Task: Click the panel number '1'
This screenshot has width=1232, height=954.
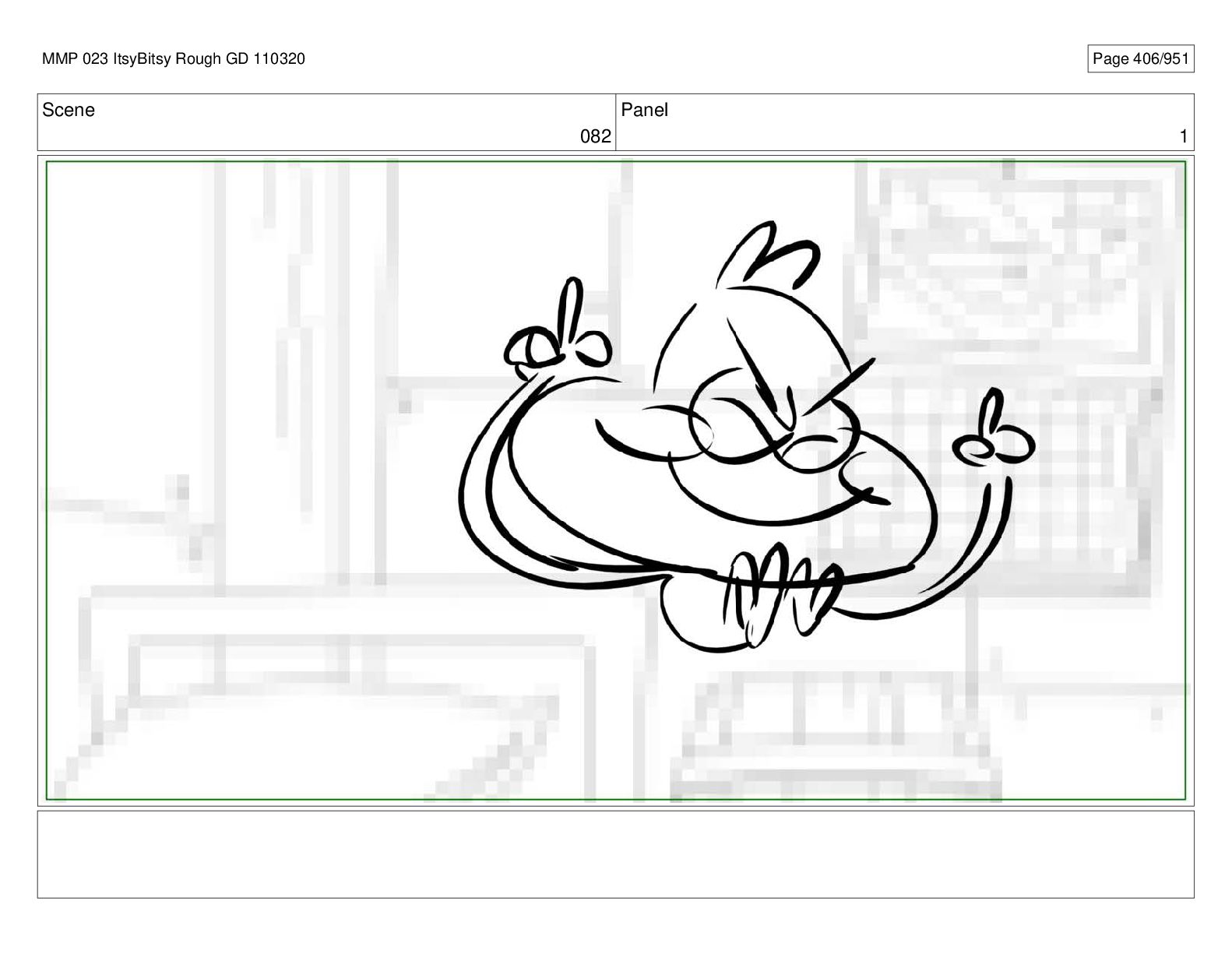Action: pyautogui.click(x=1184, y=136)
